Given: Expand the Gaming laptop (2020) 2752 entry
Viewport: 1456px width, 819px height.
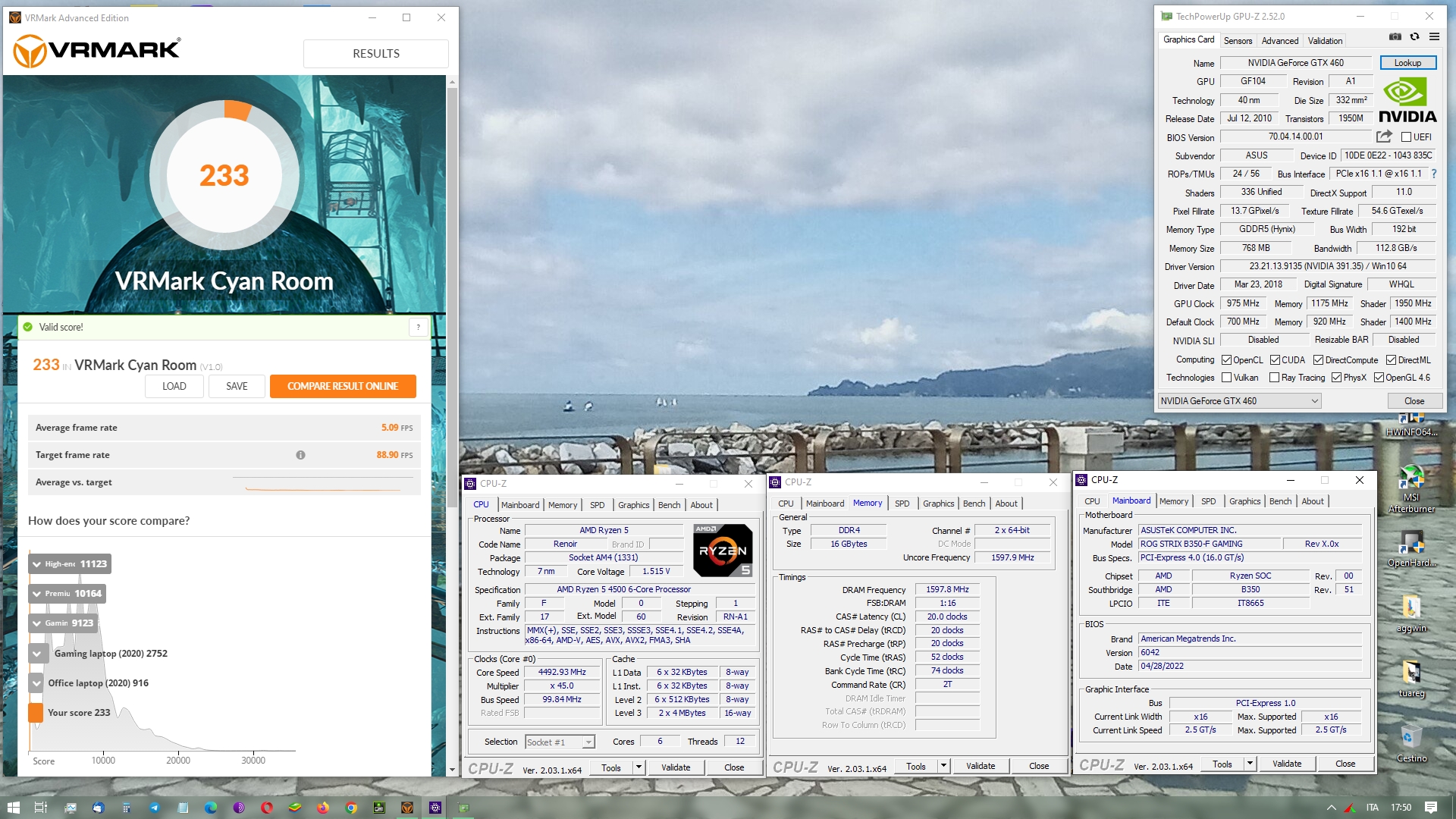Looking at the screenshot, I should pyautogui.click(x=36, y=653).
